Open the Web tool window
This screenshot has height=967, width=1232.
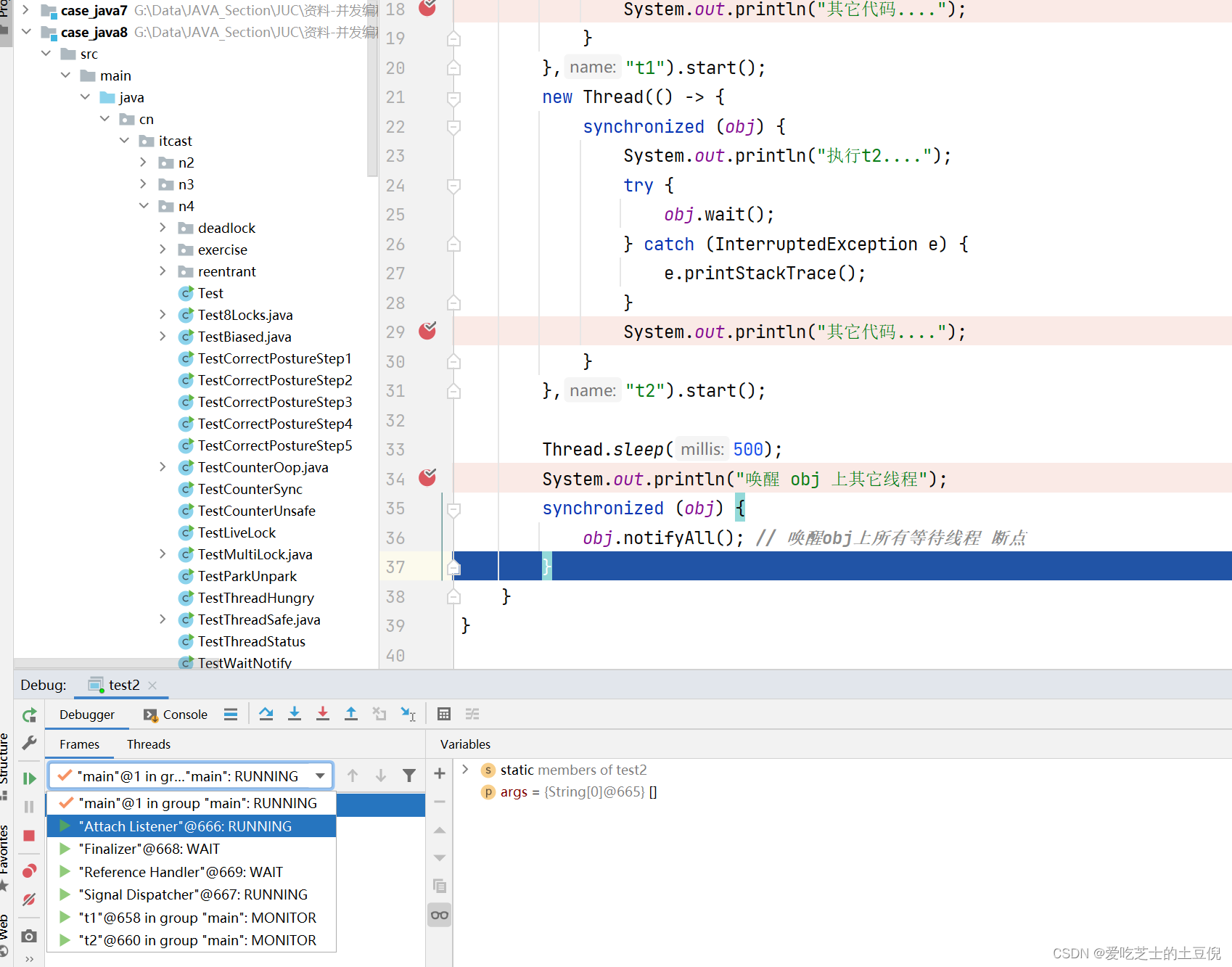5,934
